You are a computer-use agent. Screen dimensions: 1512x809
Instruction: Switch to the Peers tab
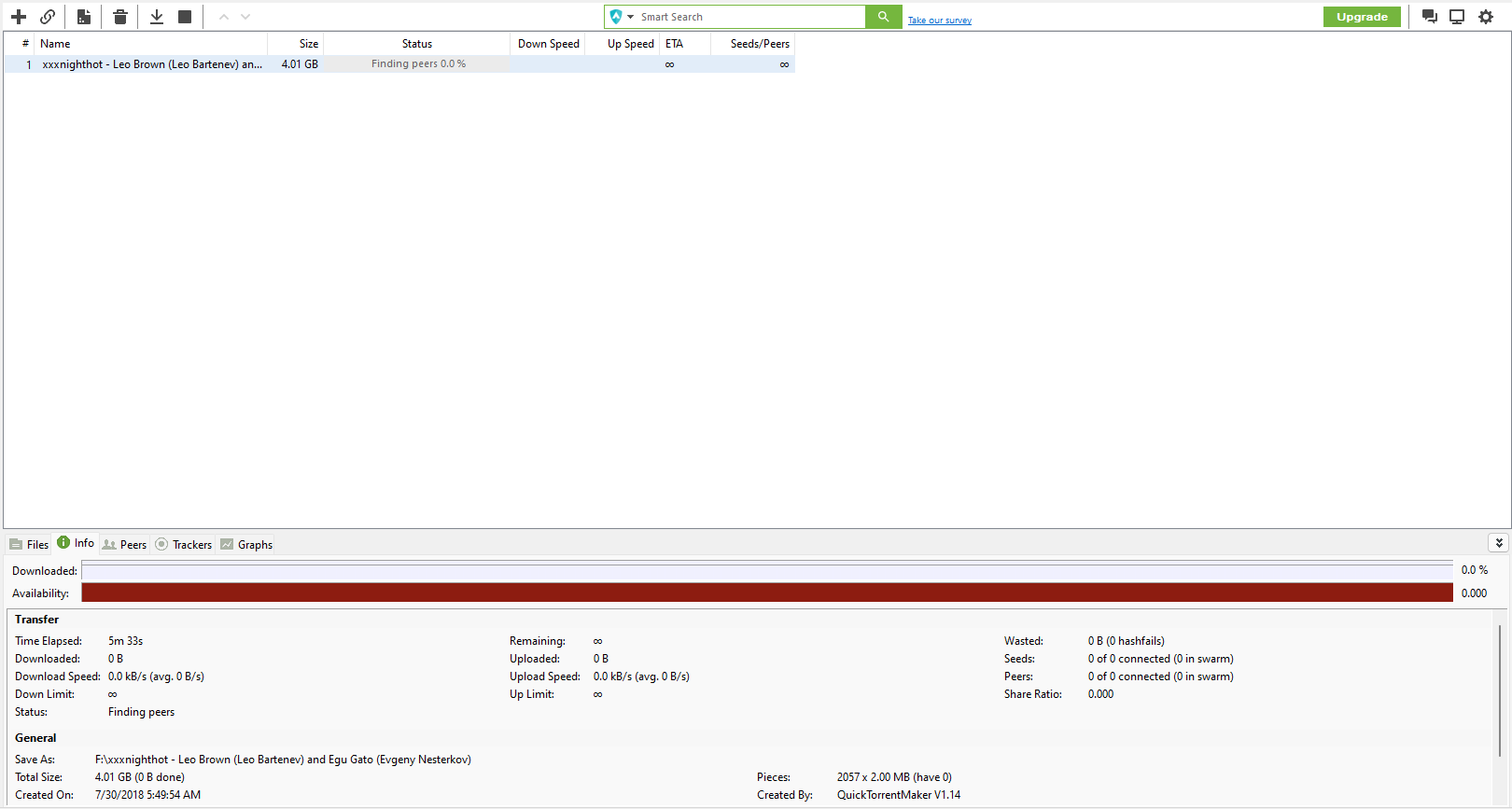[125, 545]
